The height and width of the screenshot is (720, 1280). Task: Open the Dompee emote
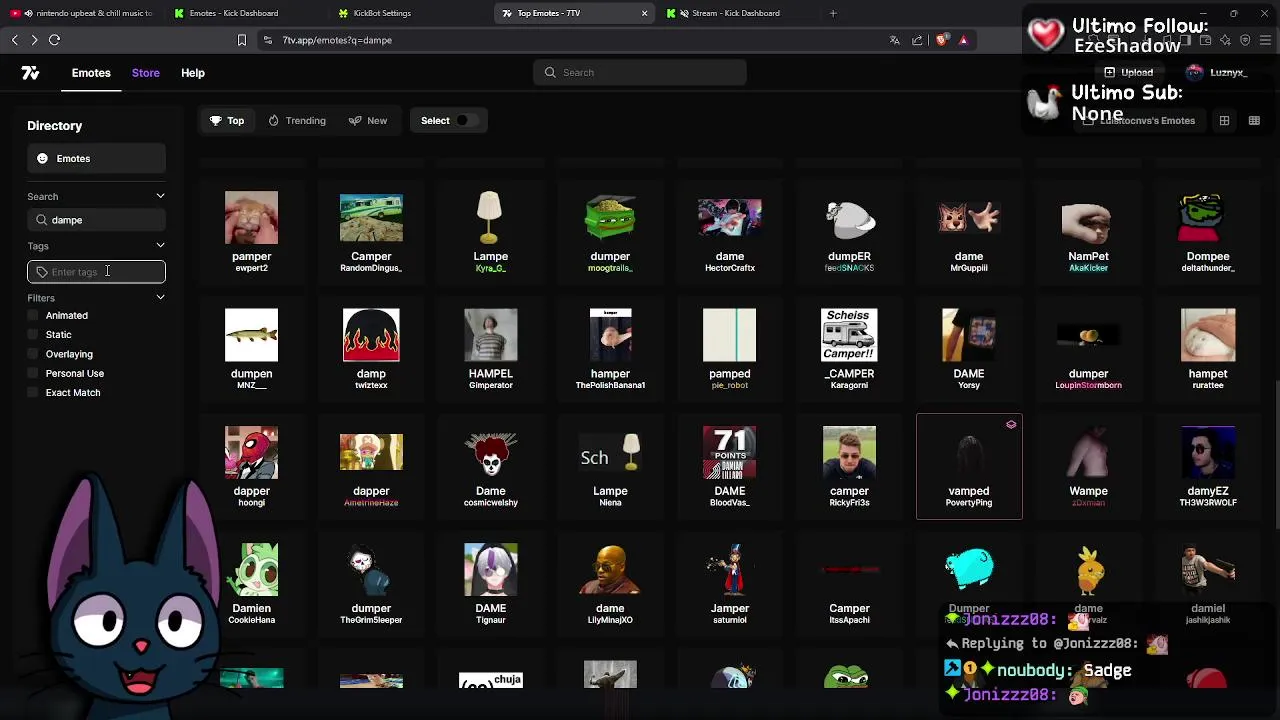click(x=1208, y=231)
